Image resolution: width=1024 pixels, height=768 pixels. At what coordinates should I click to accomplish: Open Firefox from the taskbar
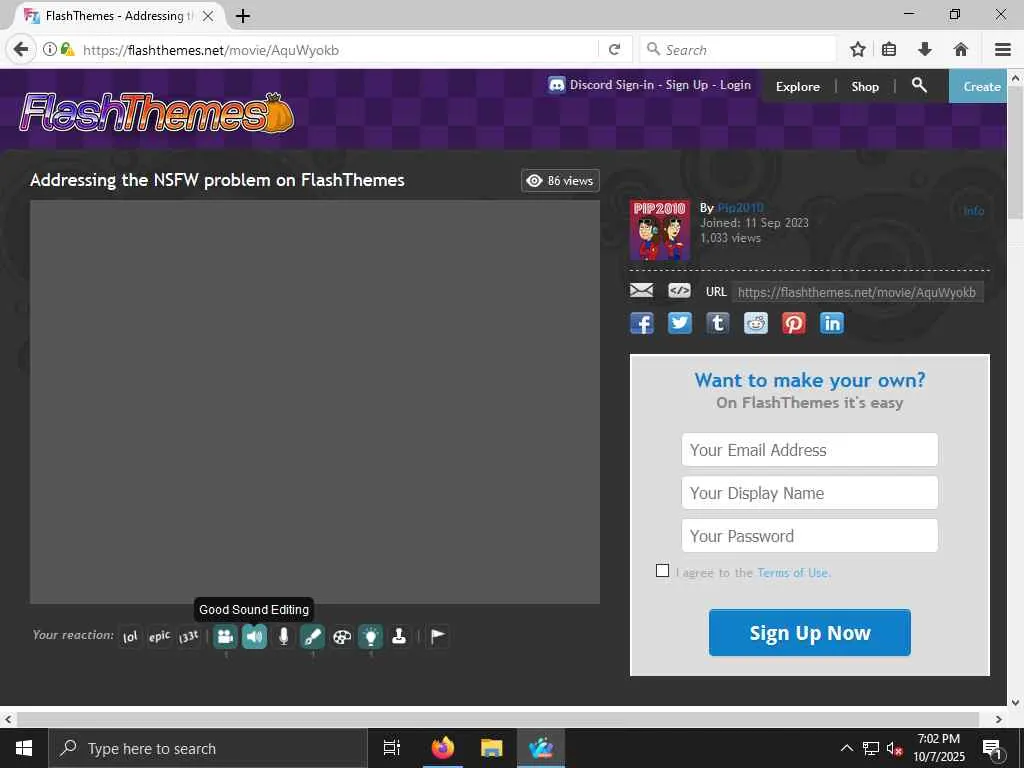[442, 748]
